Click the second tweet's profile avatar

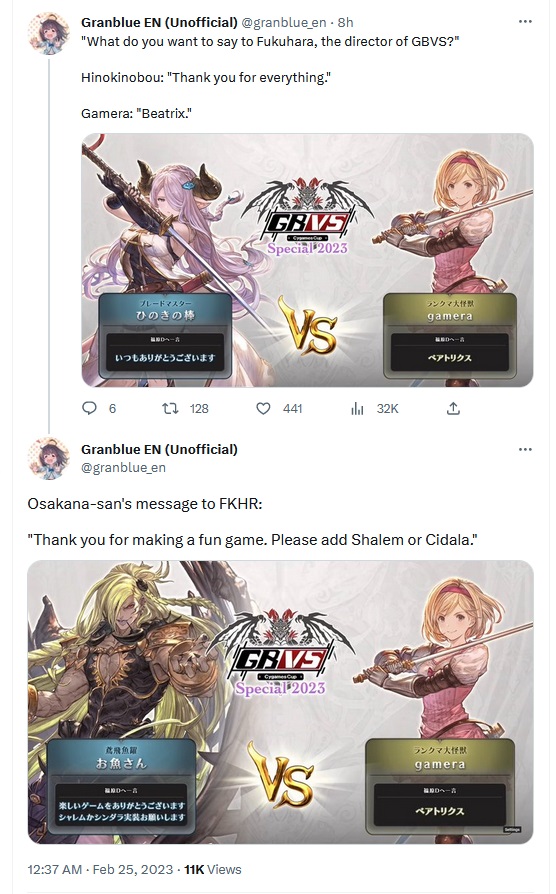(48, 459)
